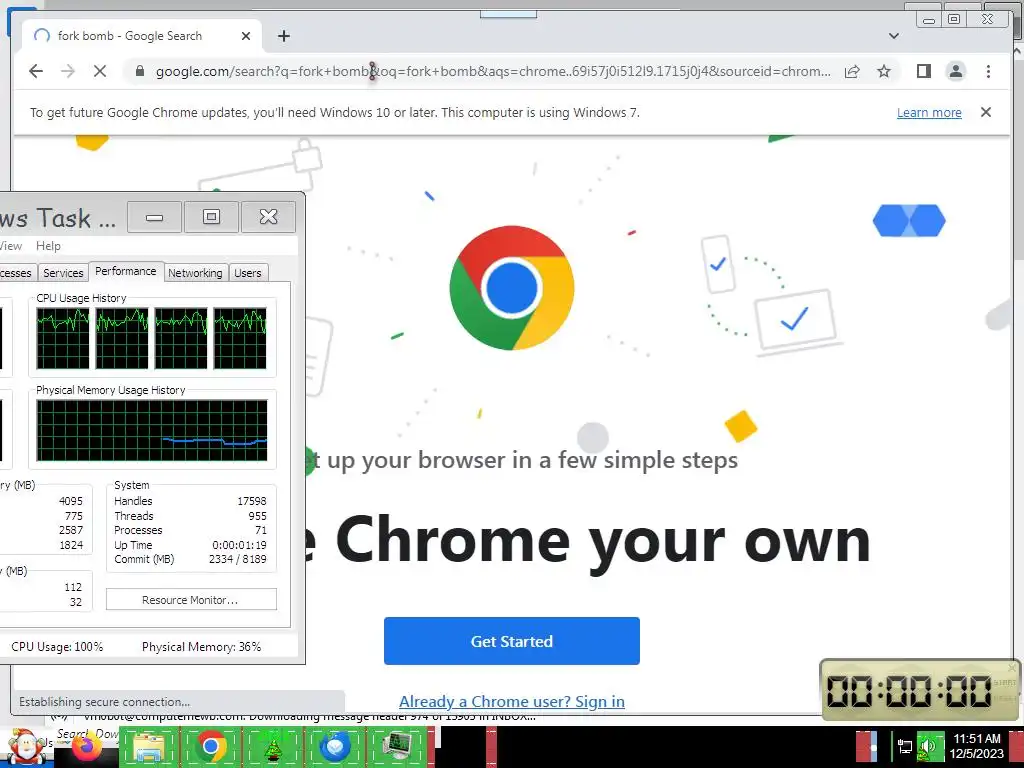Click the Up Time value 0:00:01:19
The height and width of the screenshot is (768, 1024).
[239, 545]
